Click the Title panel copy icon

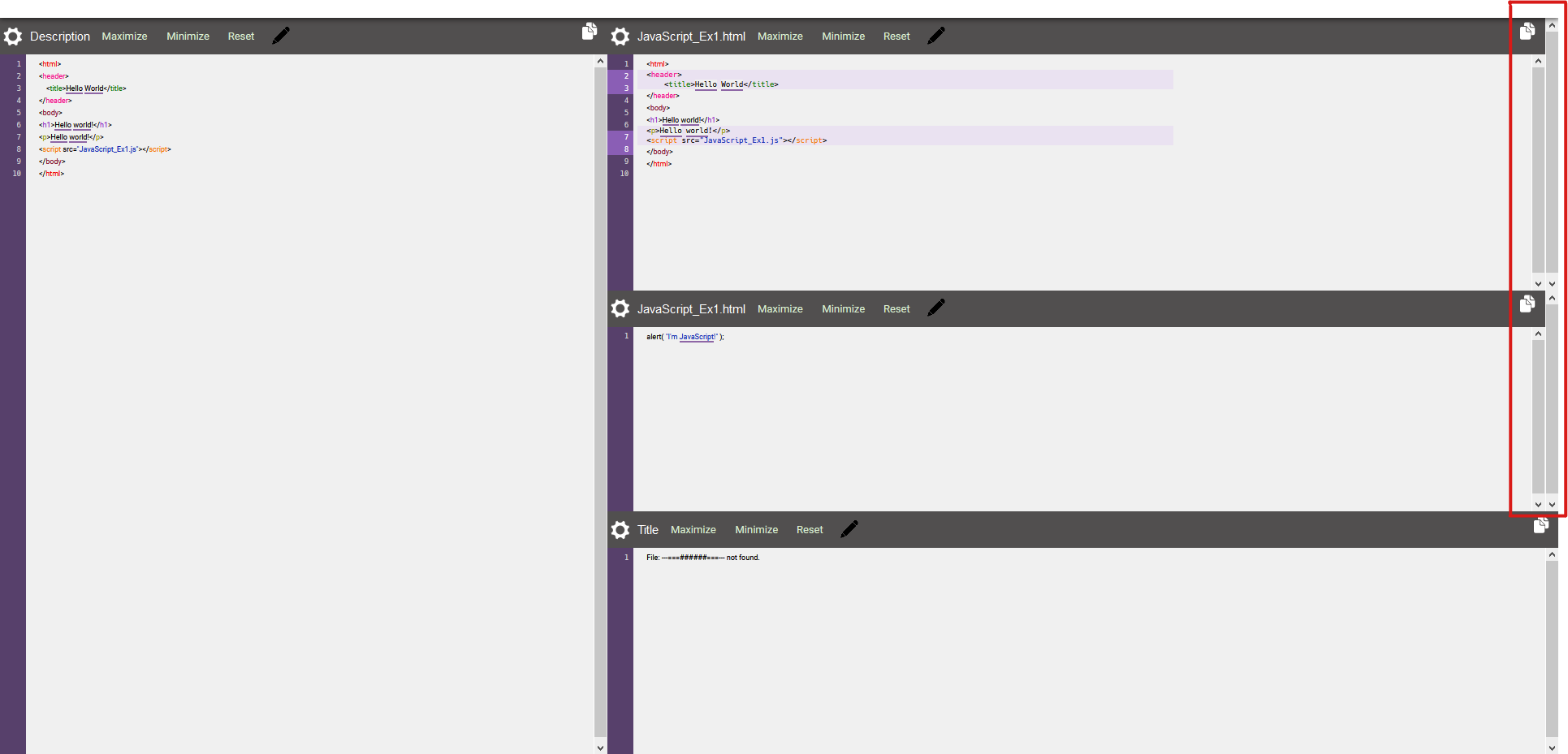pyautogui.click(x=1541, y=524)
